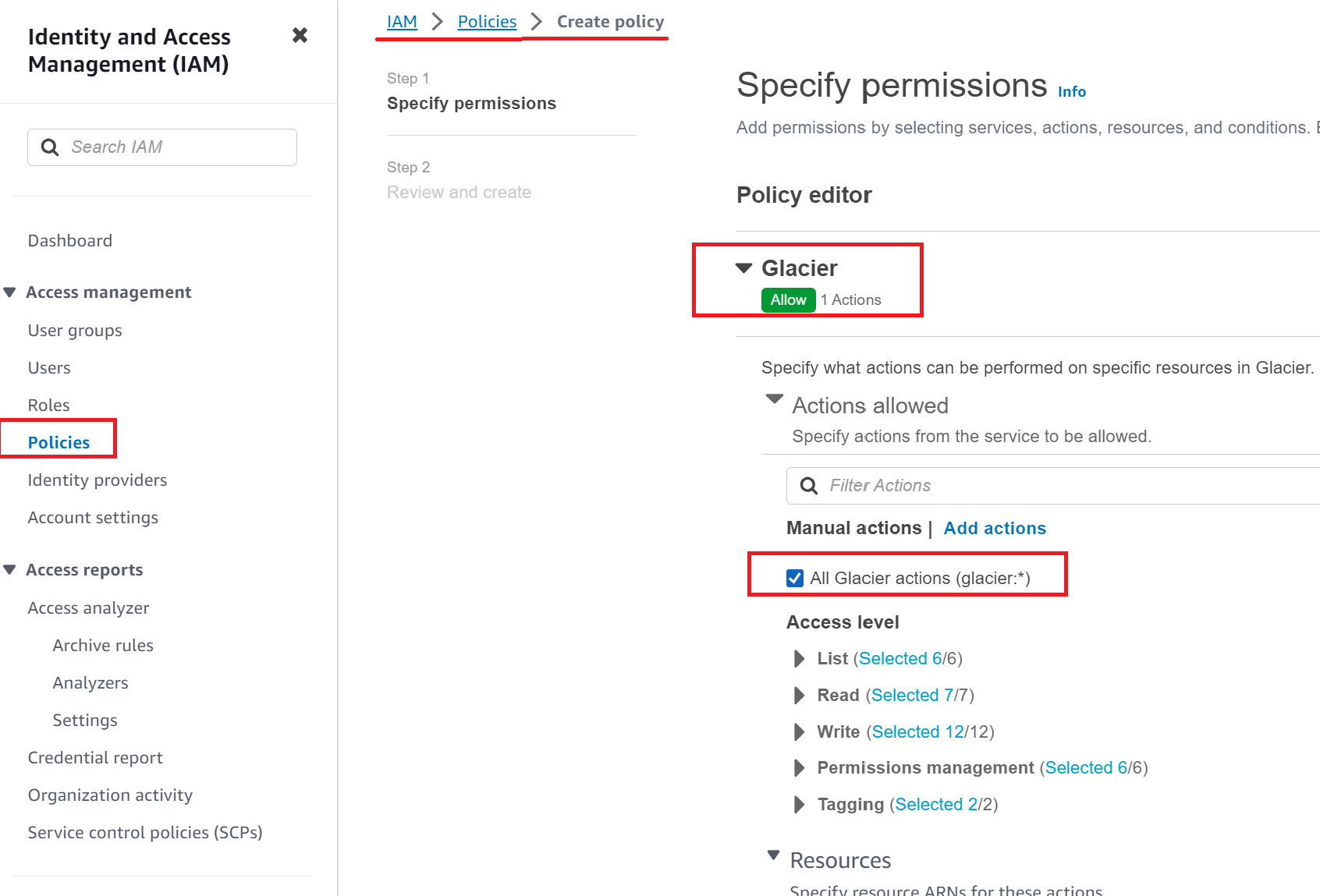Viewport: 1320px width, 896px height.
Task: Close the IAM navigation panel
Action: (300, 35)
